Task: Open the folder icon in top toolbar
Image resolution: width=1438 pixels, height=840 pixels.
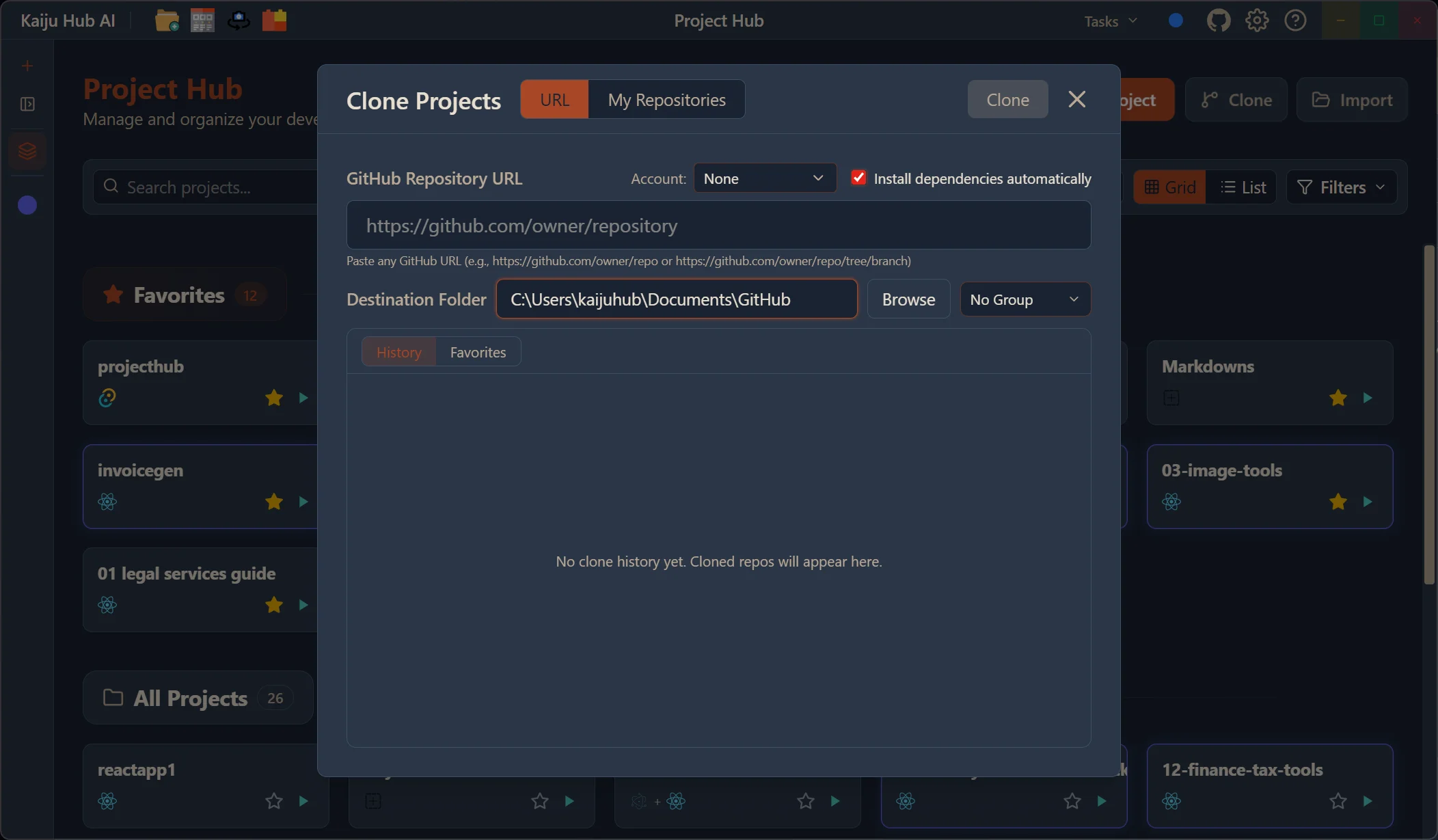Action: click(x=167, y=21)
